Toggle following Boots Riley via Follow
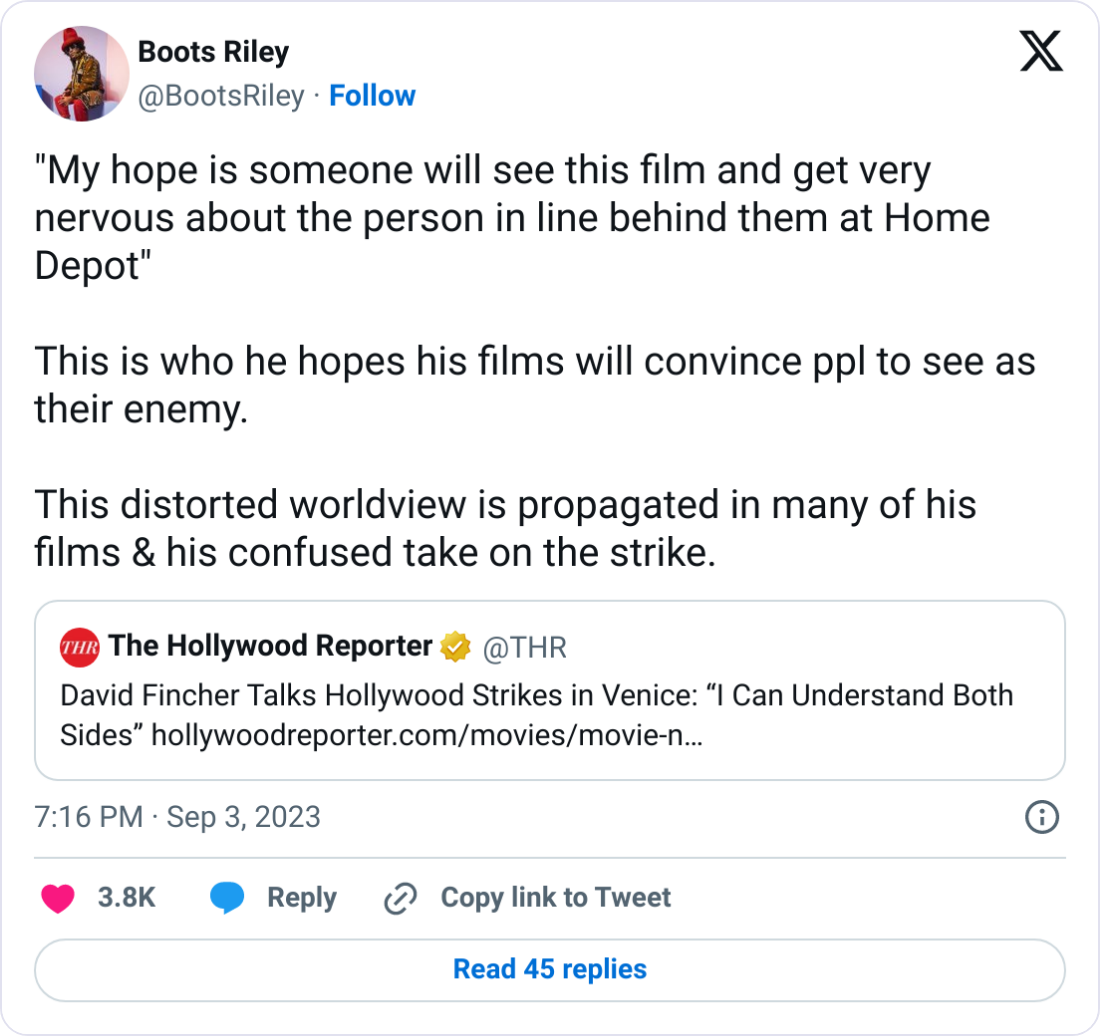Screen dimensions: 1100x1036 click(x=372, y=95)
